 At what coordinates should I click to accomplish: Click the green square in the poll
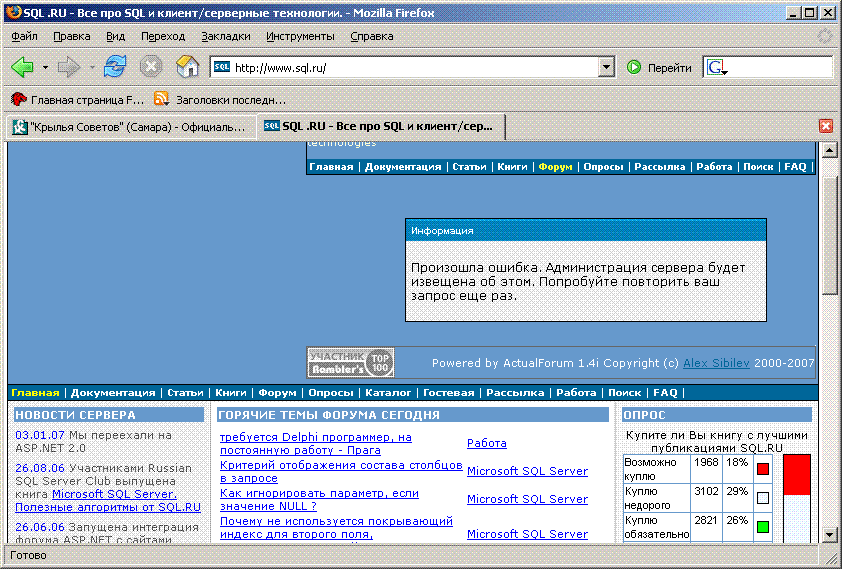(x=762, y=526)
